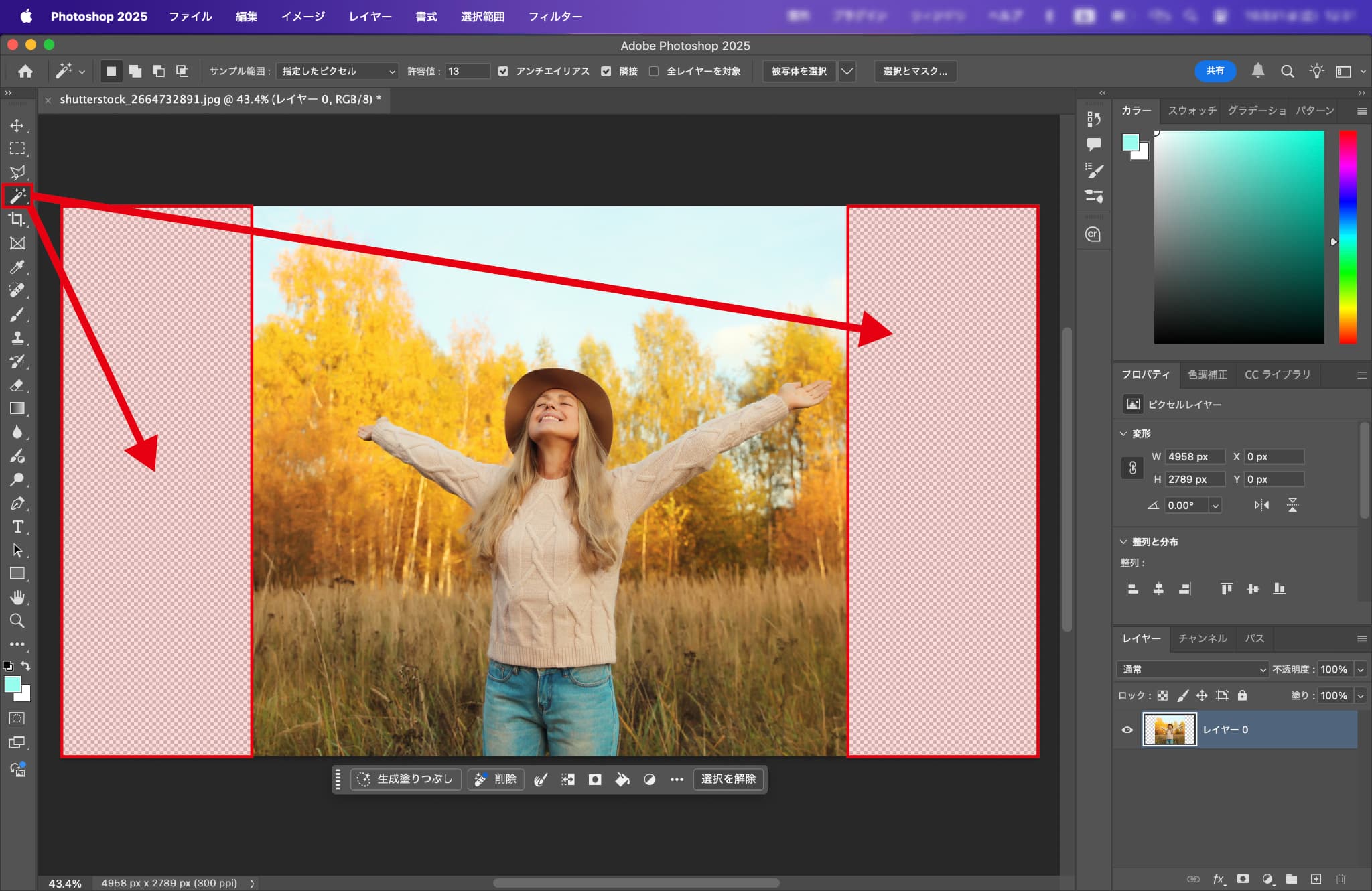
Task: Hide レイヤー 0 with eye icon
Action: coord(1127,730)
